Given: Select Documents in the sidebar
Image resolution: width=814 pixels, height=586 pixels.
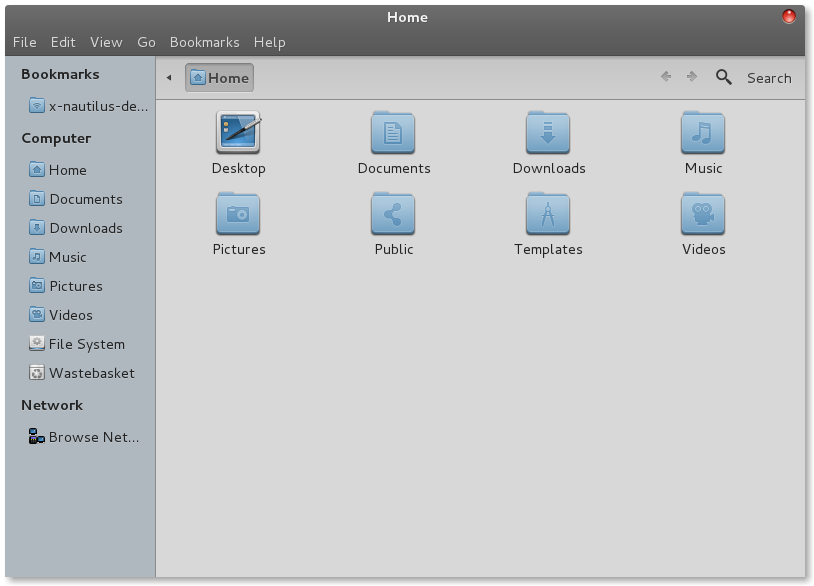Looking at the screenshot, I should [x=76, y=199].
